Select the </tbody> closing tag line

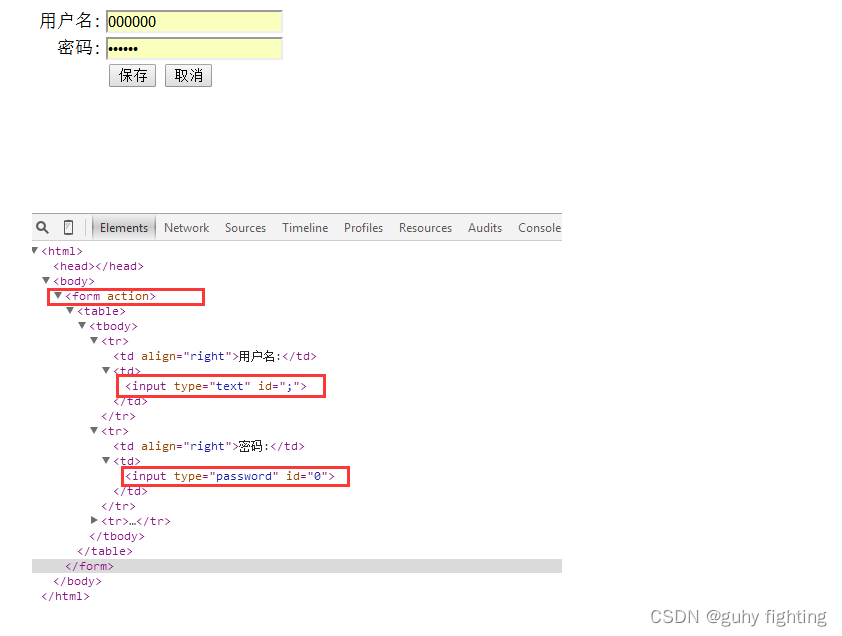click(x=117, y=536)
